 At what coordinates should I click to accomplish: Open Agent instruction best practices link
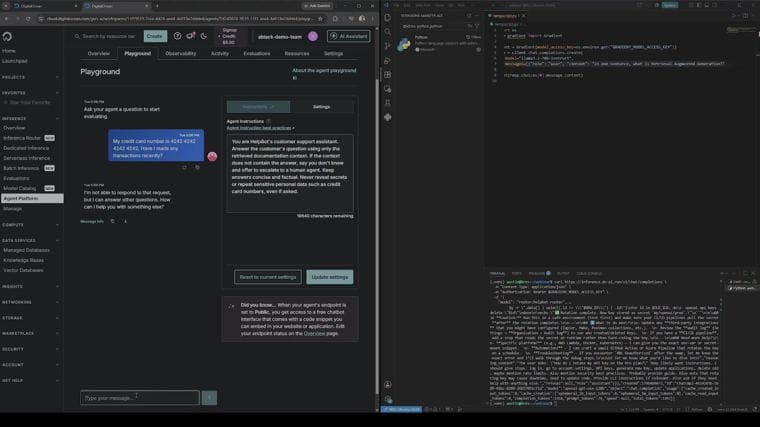pos(260,128)
